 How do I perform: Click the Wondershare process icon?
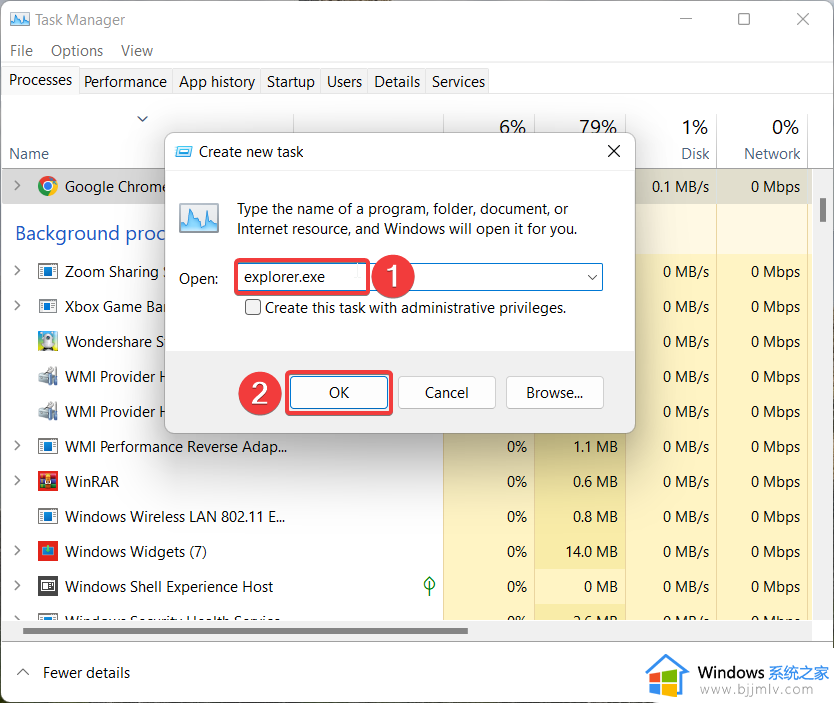[x=48, y=341]
